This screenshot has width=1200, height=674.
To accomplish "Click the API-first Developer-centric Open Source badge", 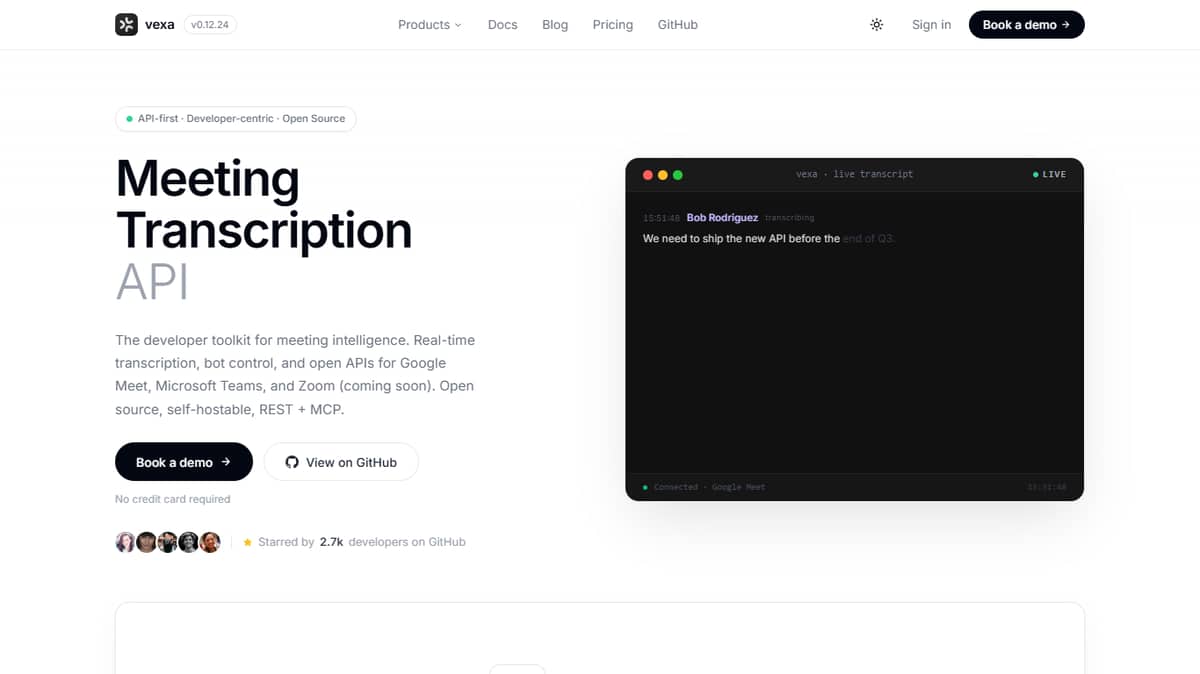I will coord(236,119).
